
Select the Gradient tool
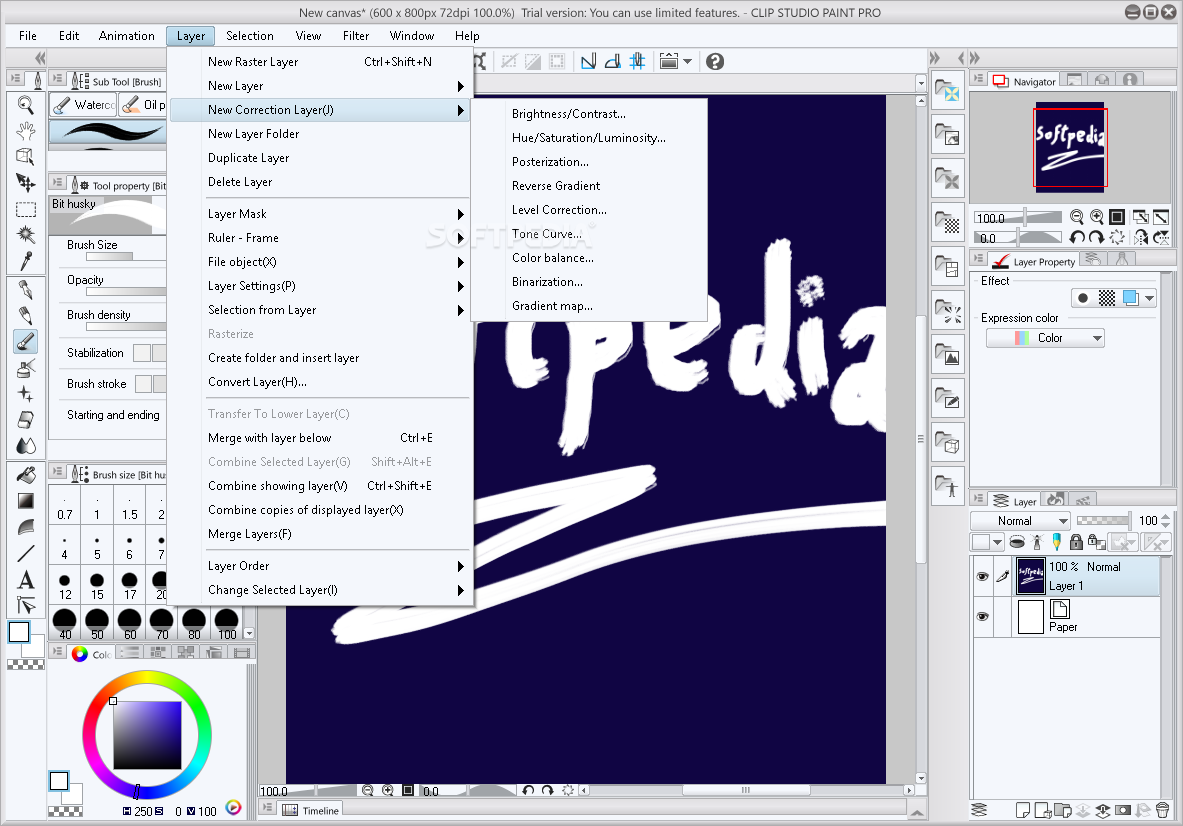pyautogui.click(x=26, y=501)
